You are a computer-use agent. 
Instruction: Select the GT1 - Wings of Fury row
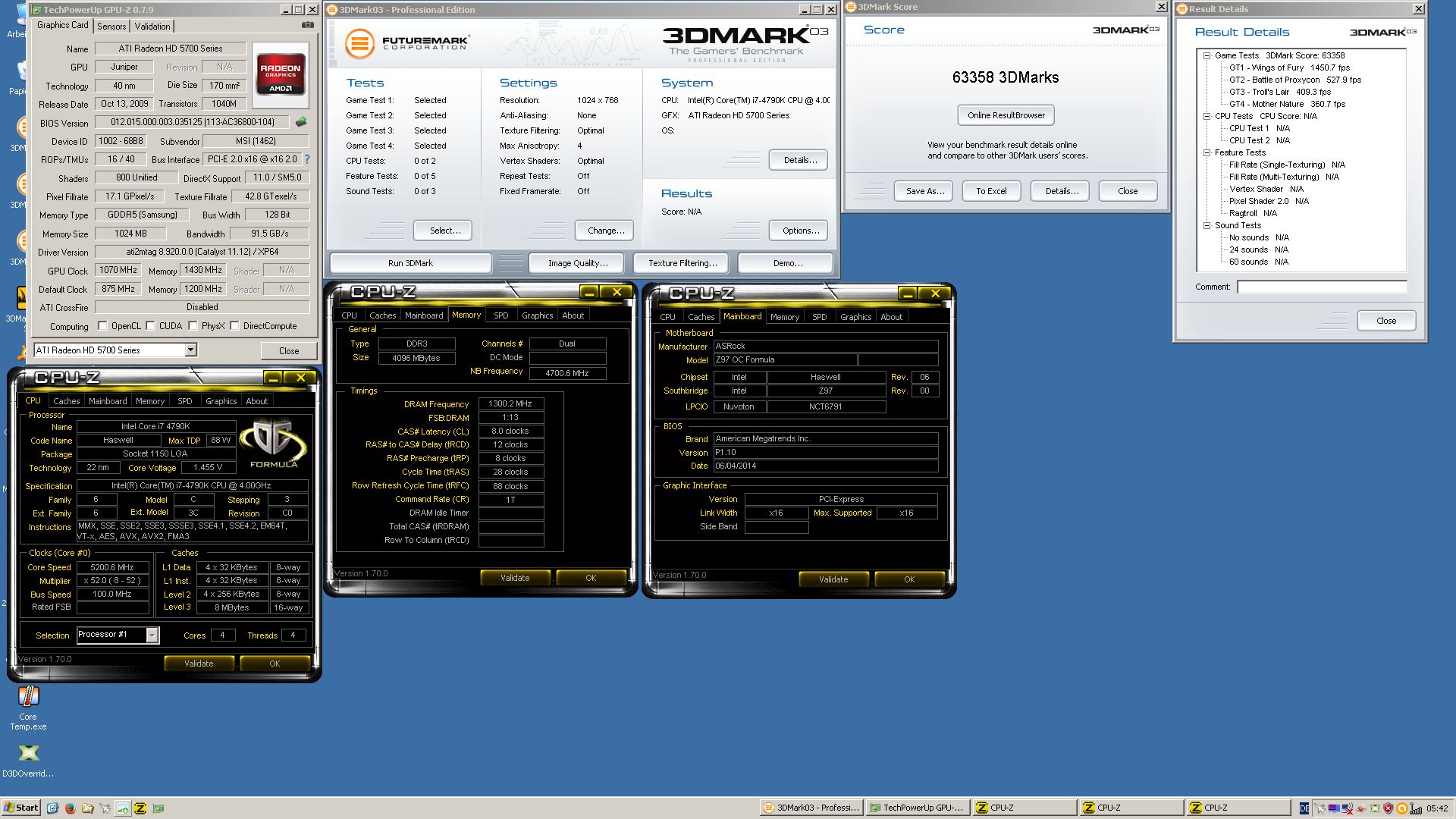coord(1289,67)
